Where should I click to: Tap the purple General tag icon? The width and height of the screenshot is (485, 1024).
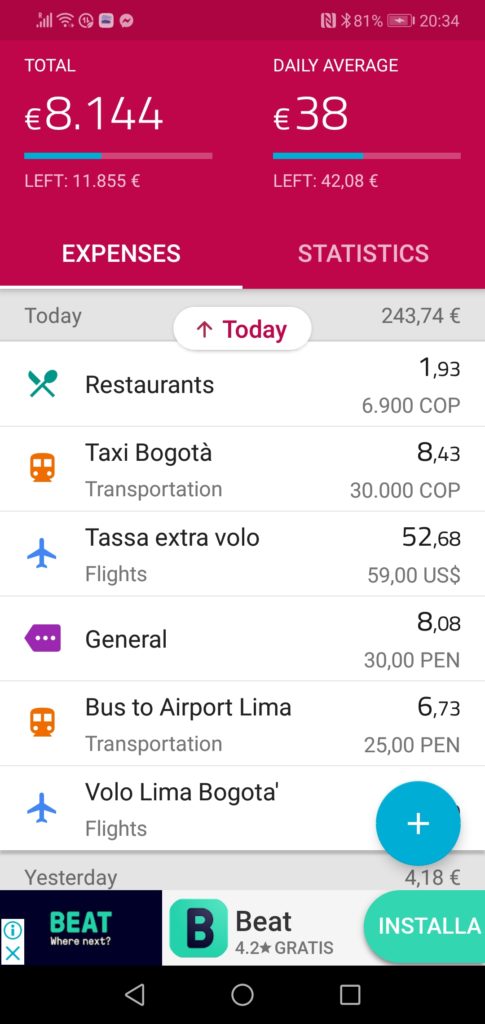tap(42, 638)
